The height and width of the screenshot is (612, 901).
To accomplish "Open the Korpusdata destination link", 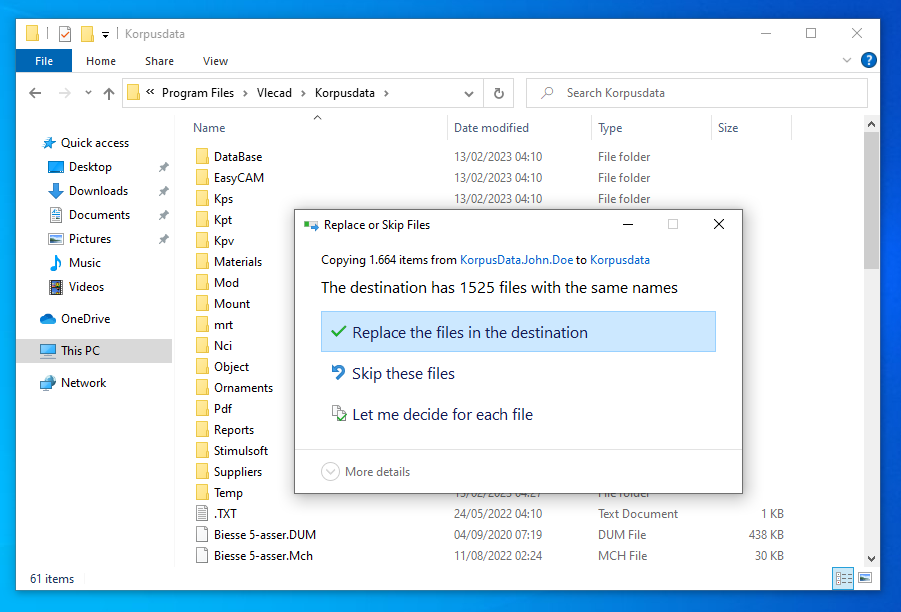I will click(619, 260).
